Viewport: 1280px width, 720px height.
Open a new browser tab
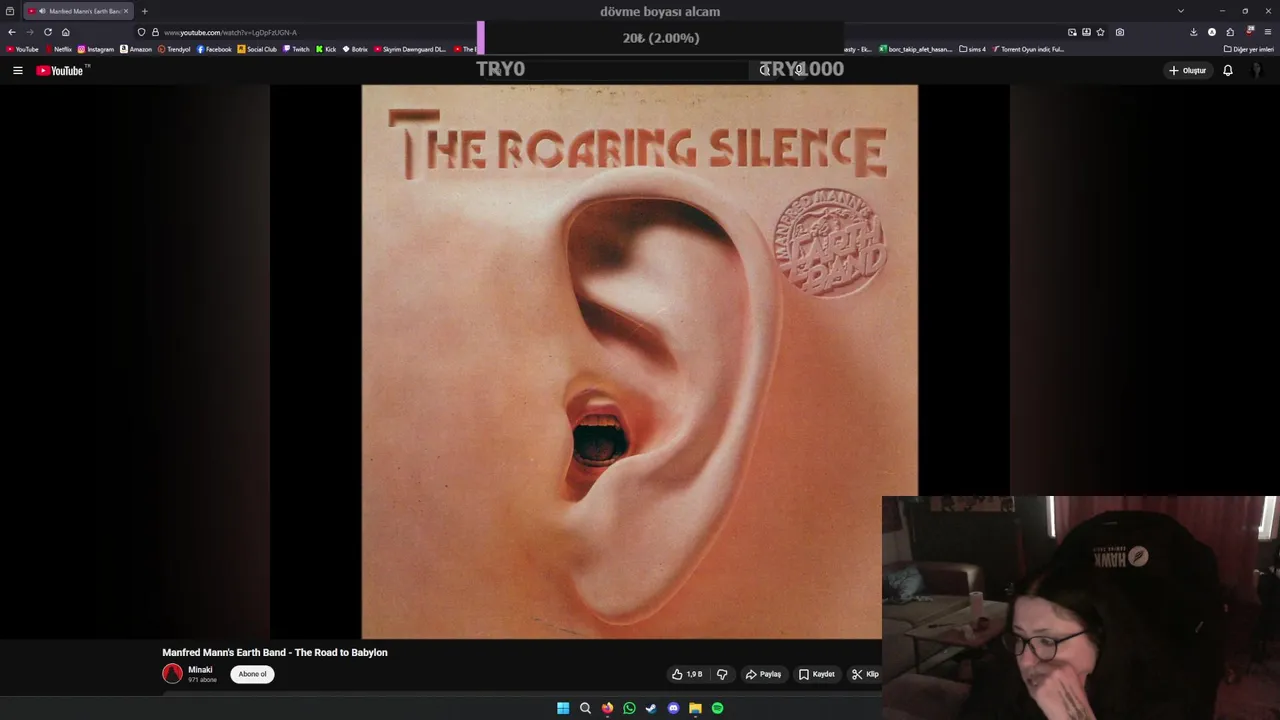pos(144,11)
